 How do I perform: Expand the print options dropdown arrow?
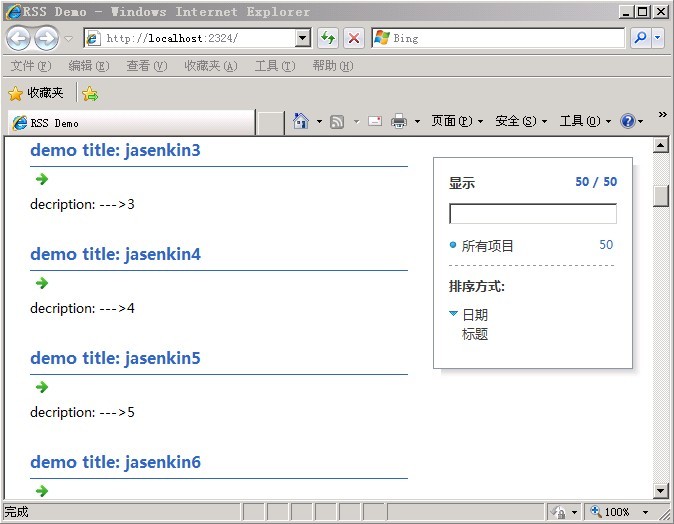tap(417, 122)
